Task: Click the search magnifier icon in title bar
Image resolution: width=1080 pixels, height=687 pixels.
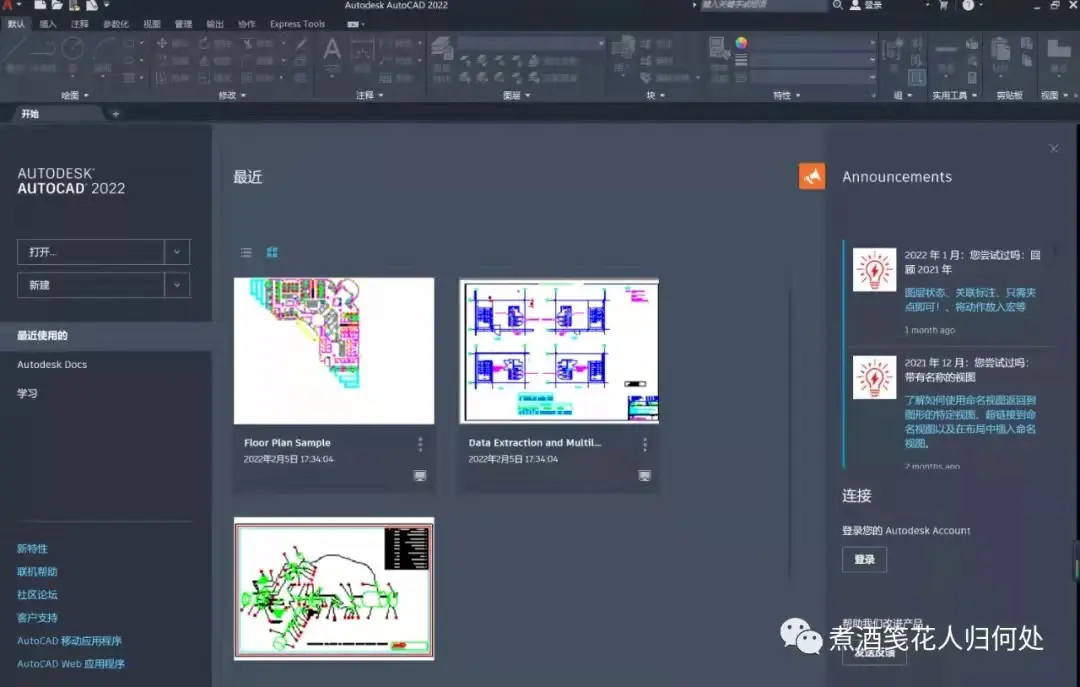Action: pyautogui.click(x=838, y=5)
